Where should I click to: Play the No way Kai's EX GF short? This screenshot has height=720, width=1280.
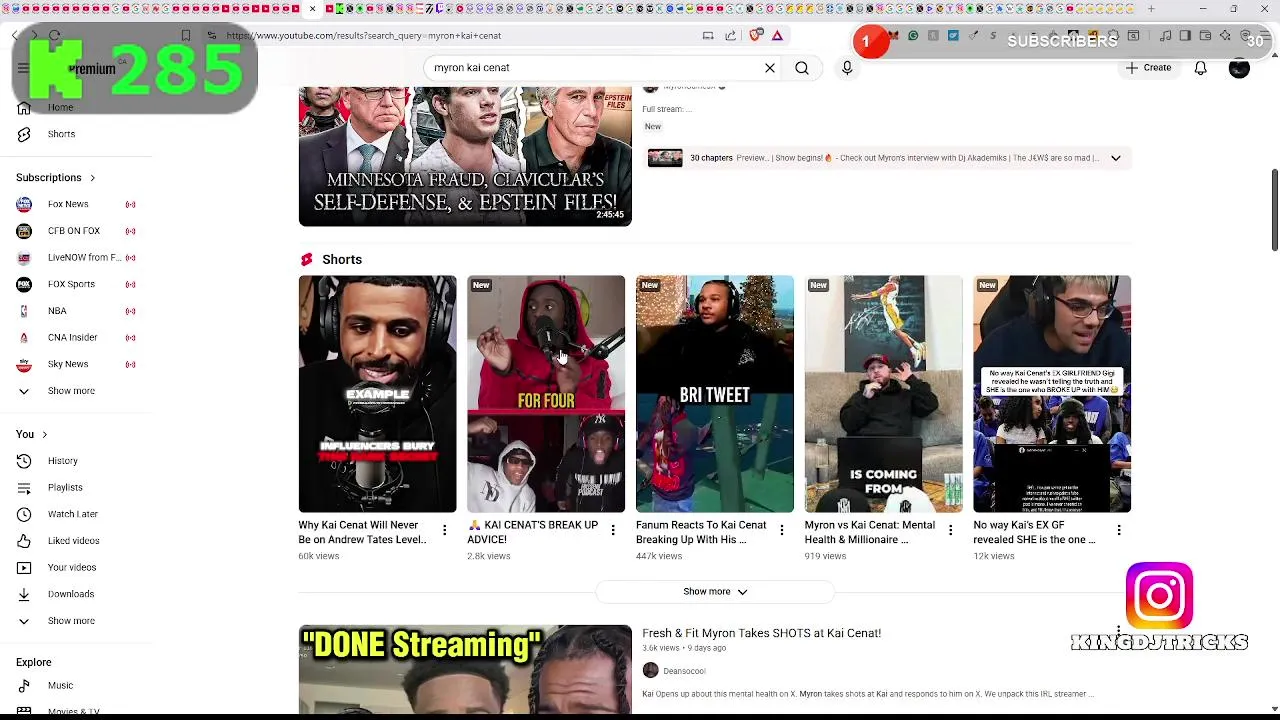click(1052, 394)
